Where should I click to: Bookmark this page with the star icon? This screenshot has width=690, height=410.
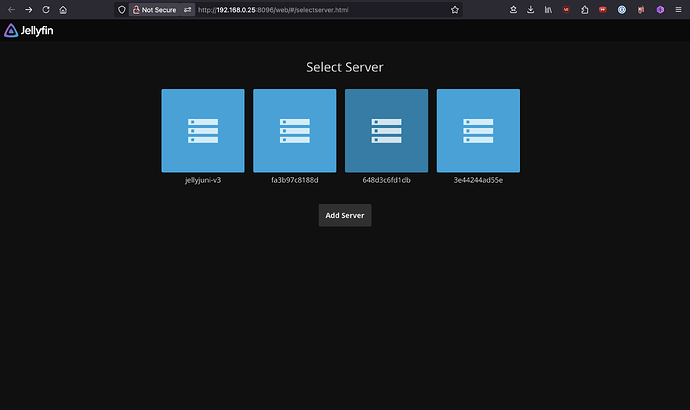point(455,10)
